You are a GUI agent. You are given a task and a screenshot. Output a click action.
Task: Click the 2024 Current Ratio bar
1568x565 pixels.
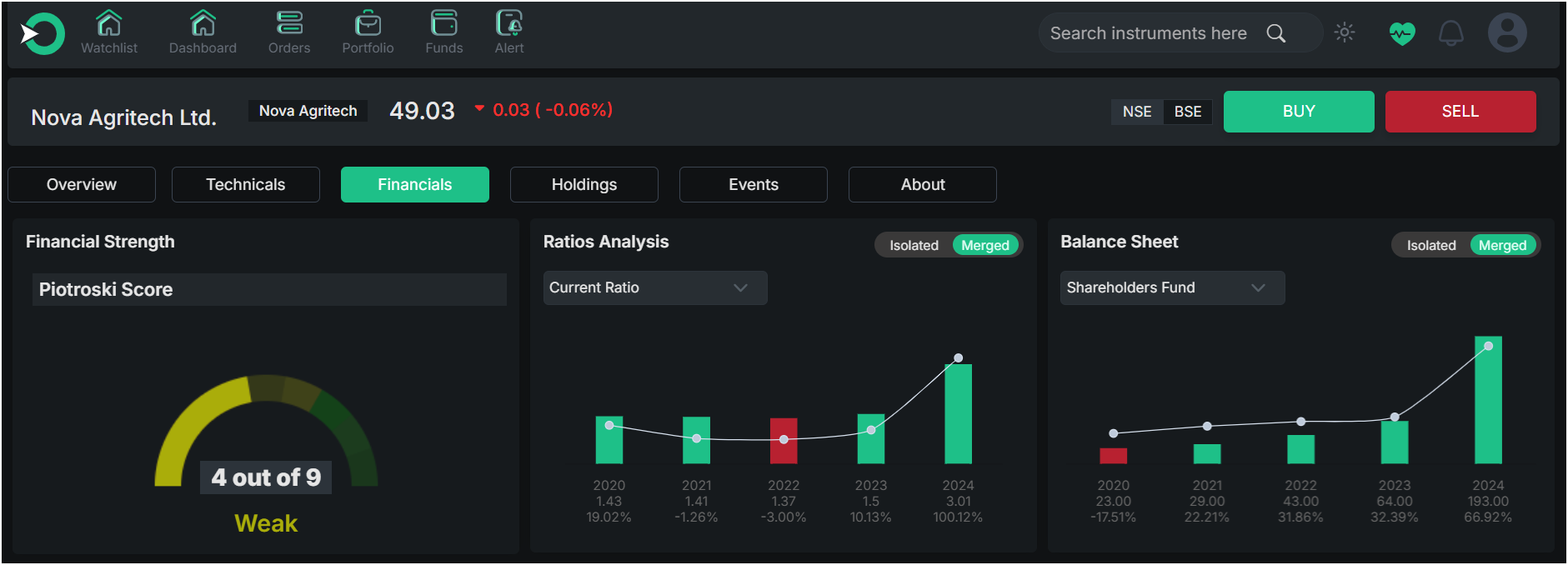coord(958,413)
